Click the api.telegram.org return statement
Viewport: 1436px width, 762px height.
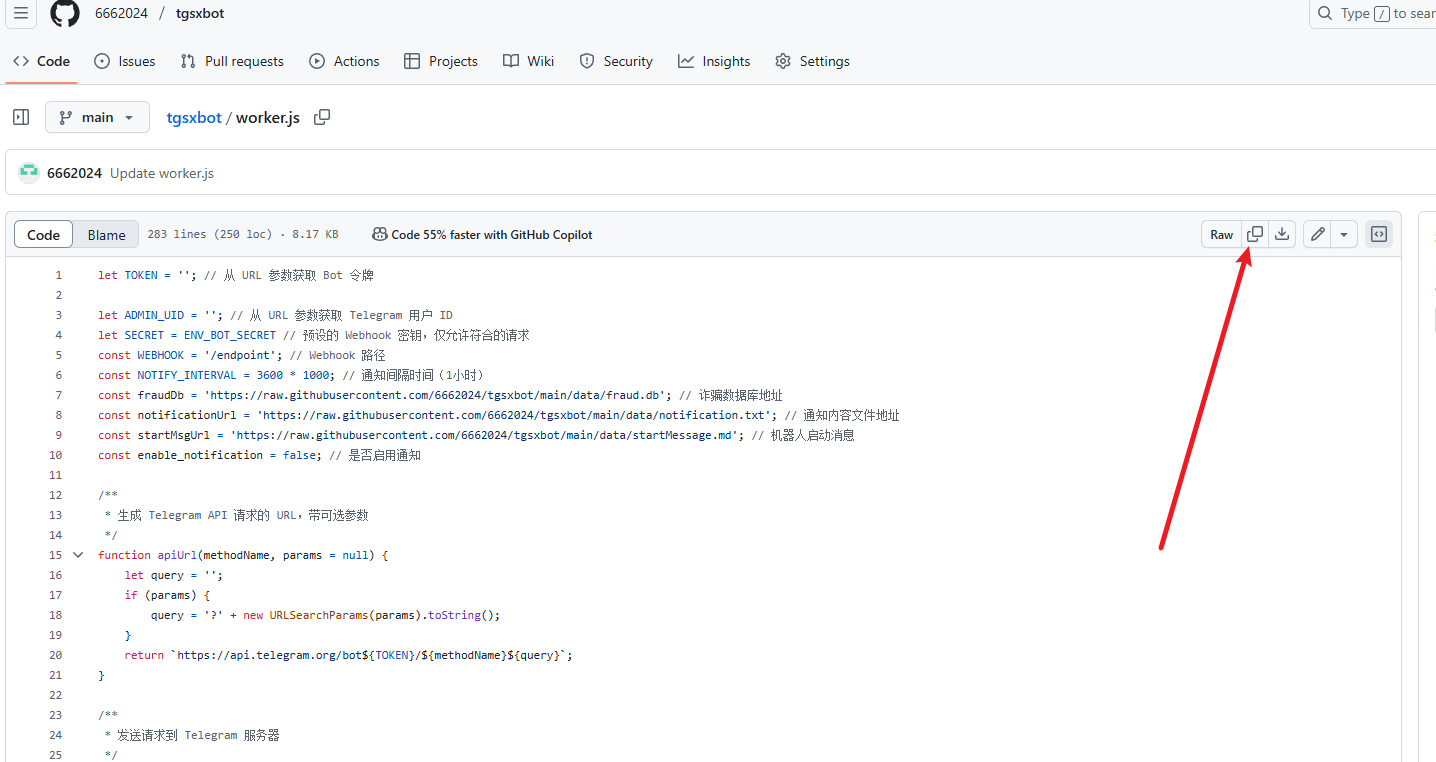click(348, 655)
